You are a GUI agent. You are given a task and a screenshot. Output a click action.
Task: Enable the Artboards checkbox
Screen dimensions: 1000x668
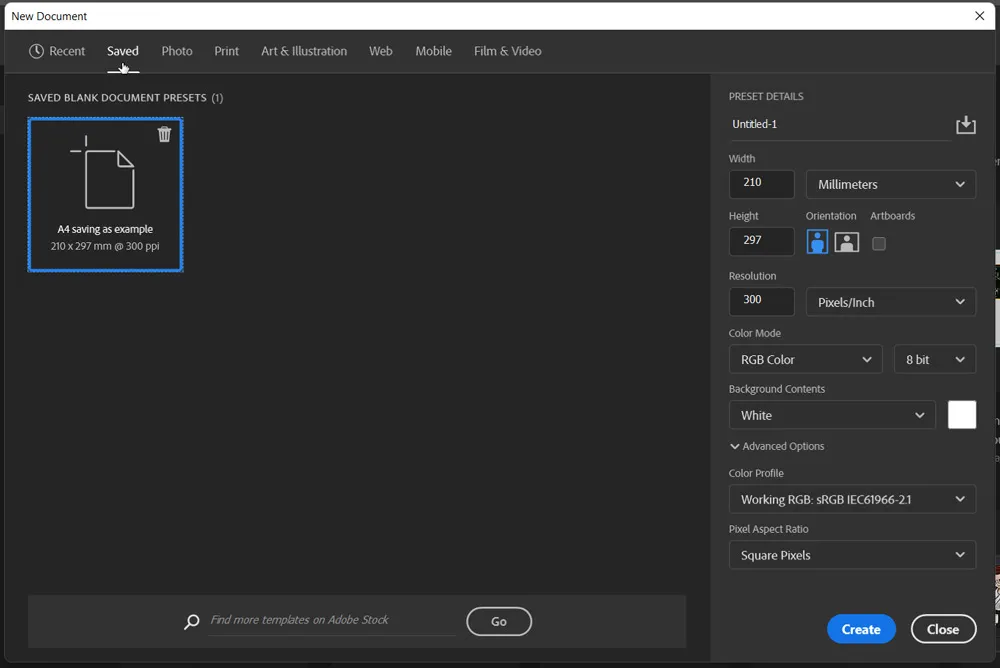click(878, 242)
